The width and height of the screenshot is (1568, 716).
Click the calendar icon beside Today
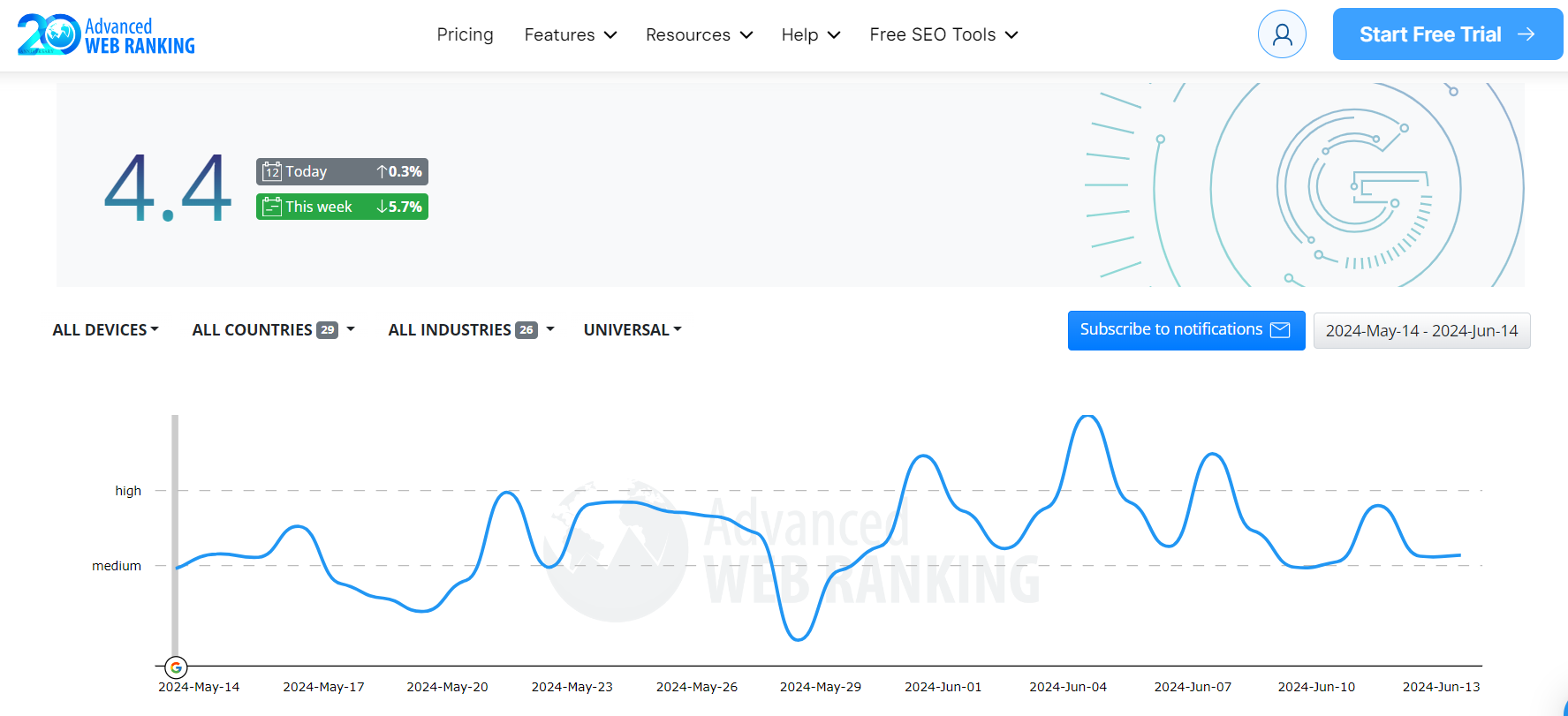tap(272, 171)
